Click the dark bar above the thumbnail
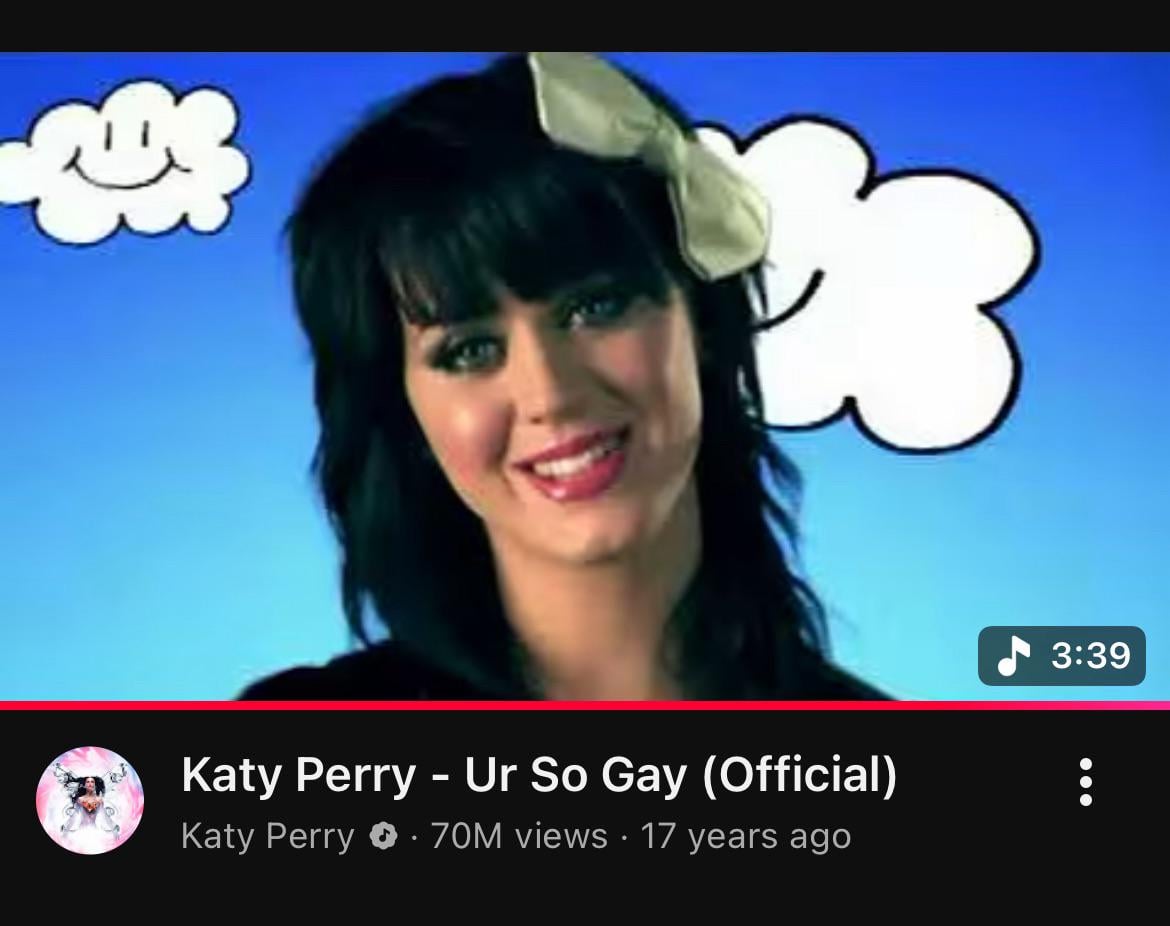The width and height of the screenshot is (1170, 926). point(585,25)
